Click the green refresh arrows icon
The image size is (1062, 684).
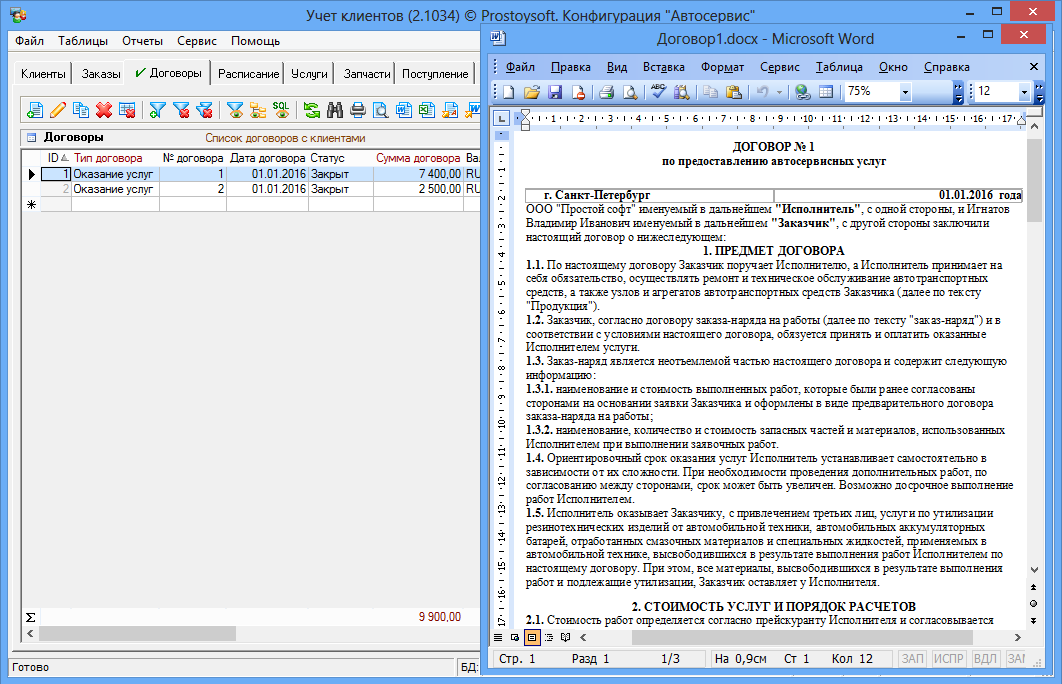pos(312,110)
